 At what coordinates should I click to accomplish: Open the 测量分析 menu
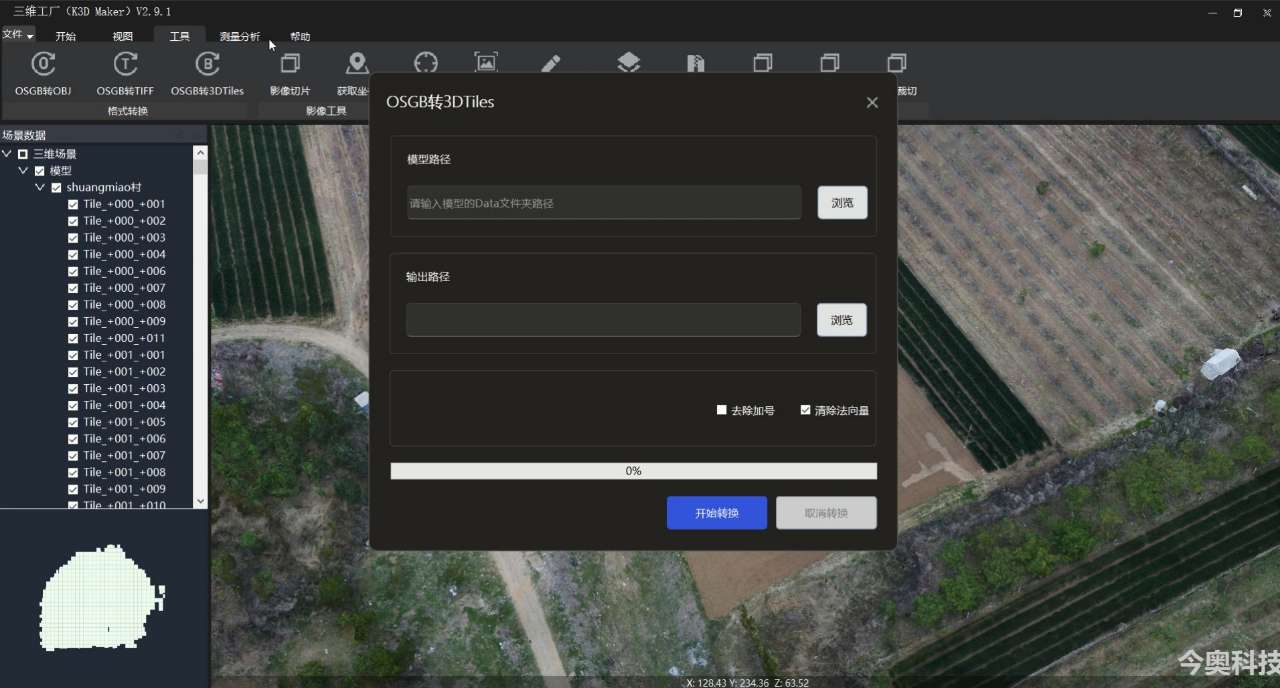(238, 36)
